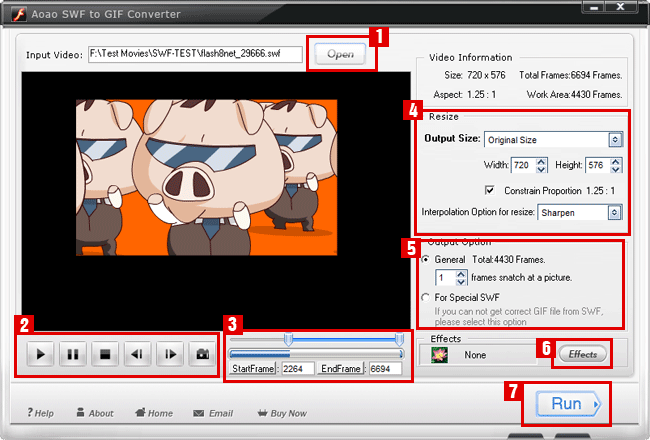Go to the Home link
This screenshot has height=440, width=650.
click(154, 413)
